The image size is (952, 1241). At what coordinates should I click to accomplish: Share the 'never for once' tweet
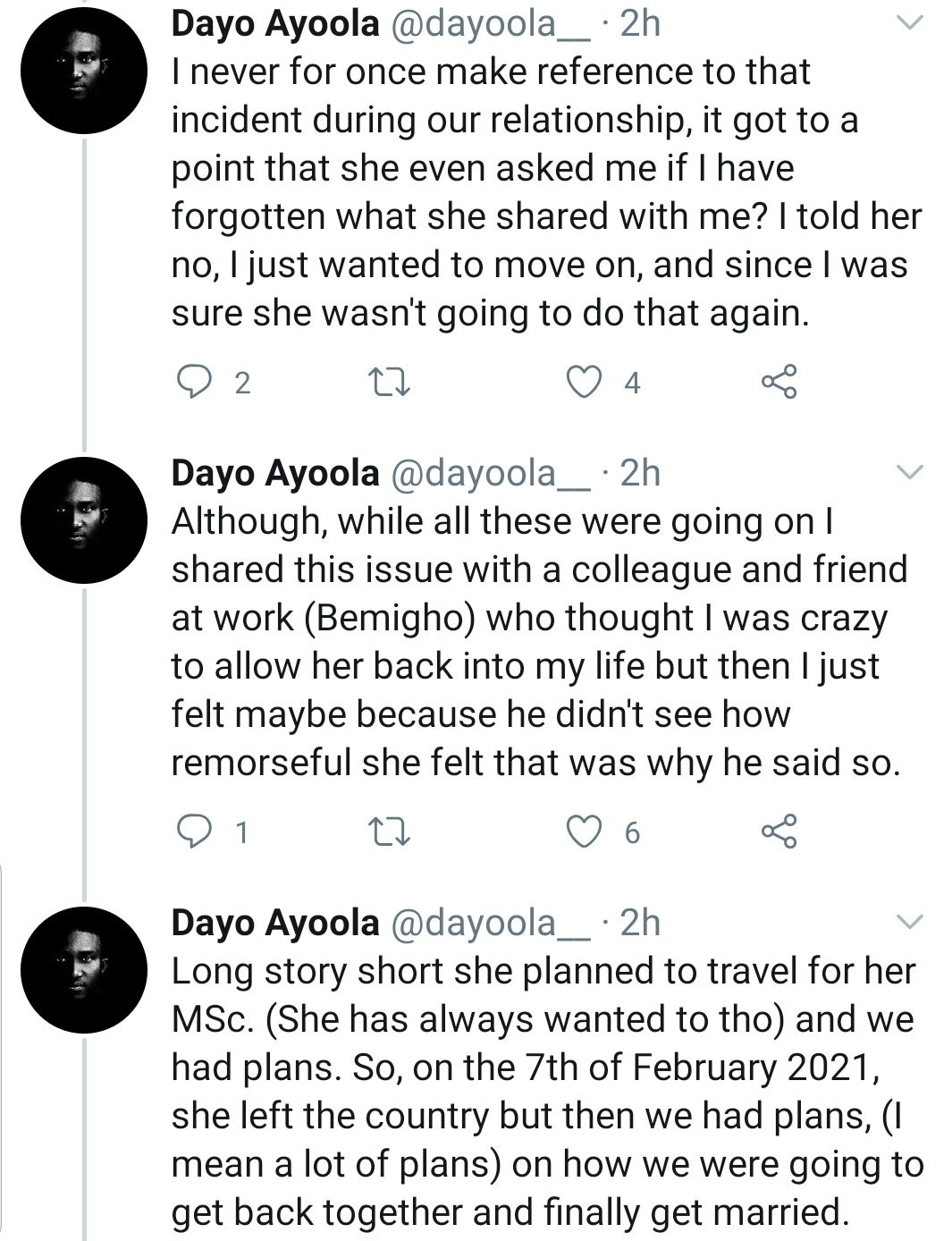pyautogui.click(x=779, y=382)
